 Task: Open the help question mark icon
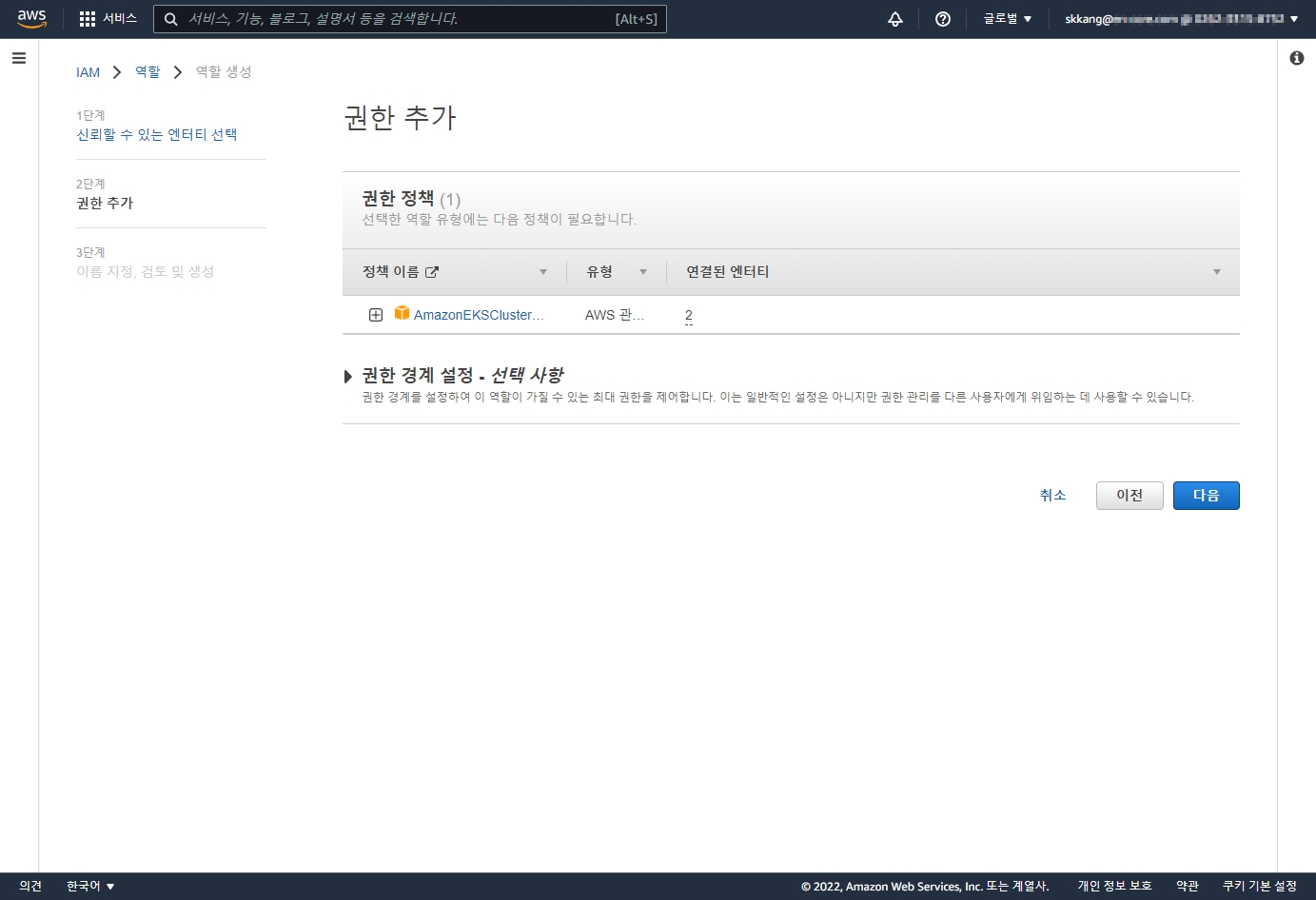tap(943, 19)
